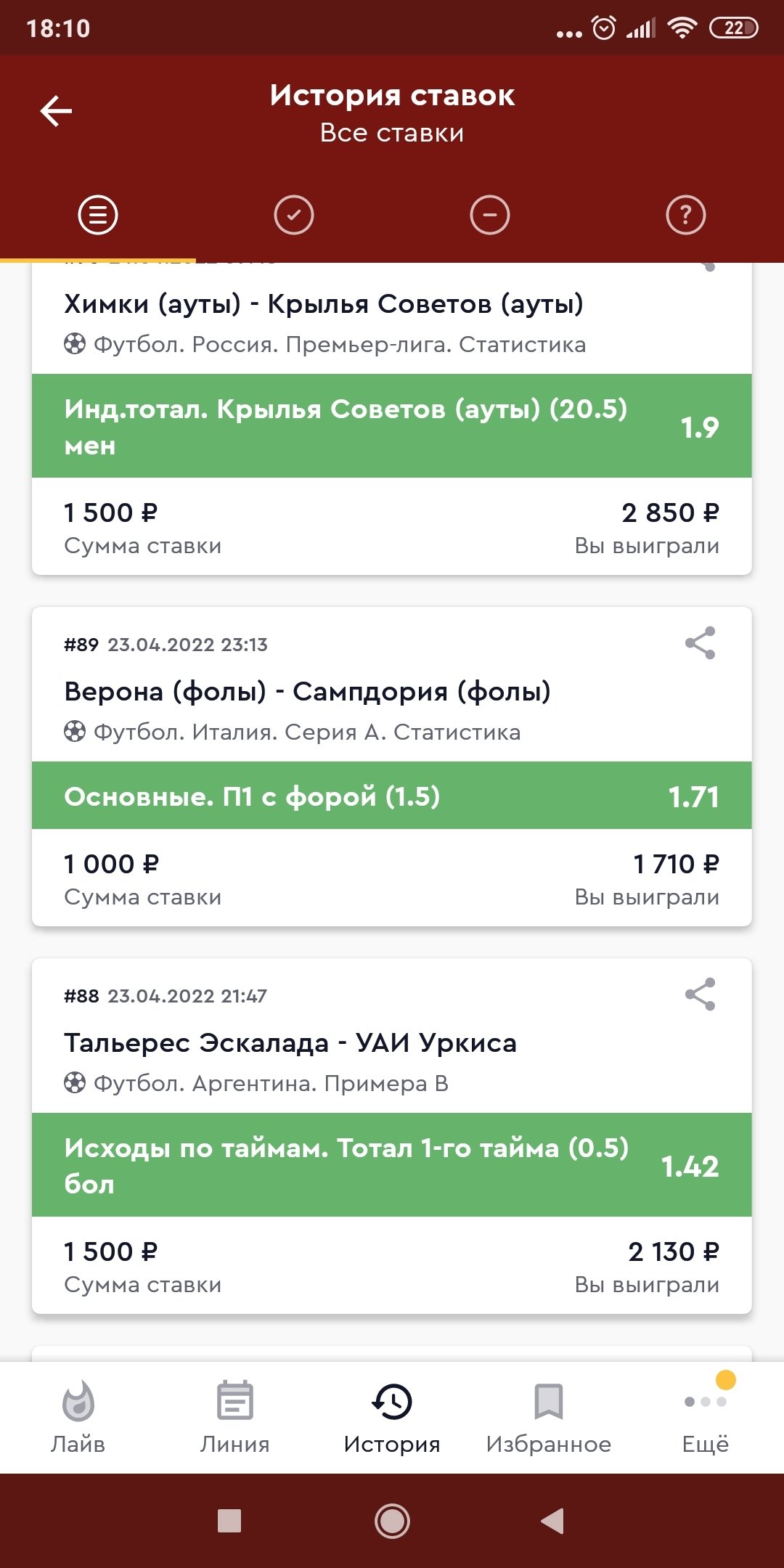Screen dimensions: 784x1568
Task: Tap the green П1 с форой (1.5) outcome
Action: pyautogui.click(x=392, y=796)
